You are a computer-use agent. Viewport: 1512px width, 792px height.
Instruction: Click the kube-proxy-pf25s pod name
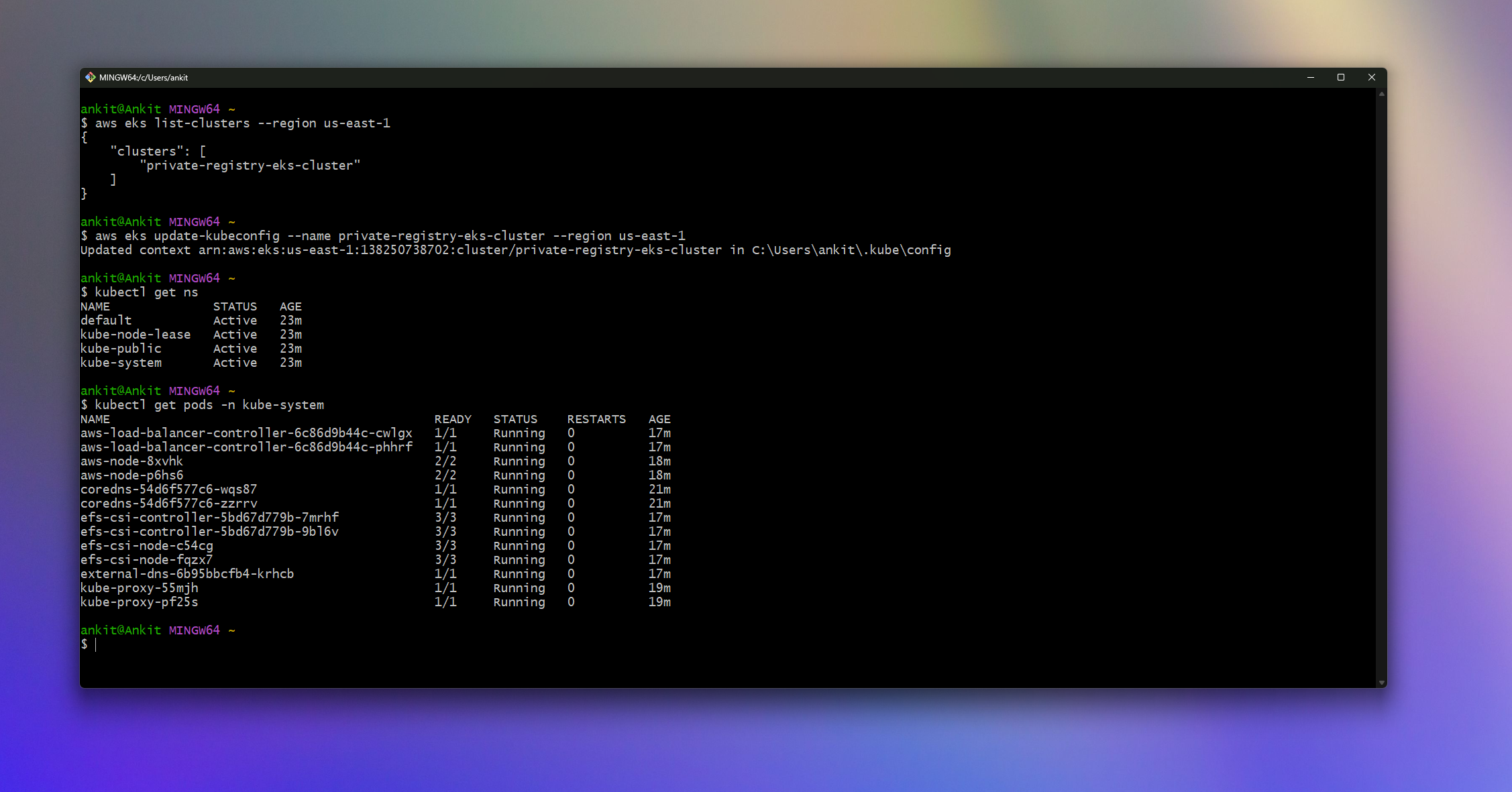140,602
